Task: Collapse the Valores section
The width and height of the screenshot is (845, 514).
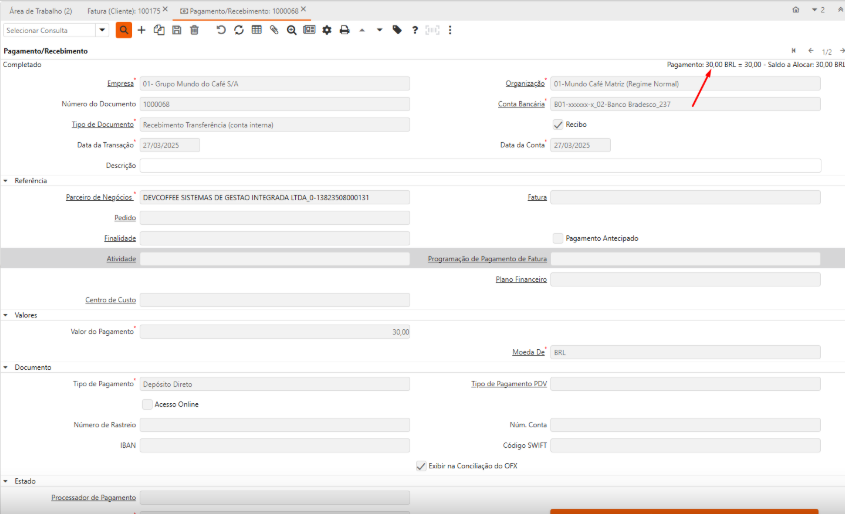Action: [6, 315]
